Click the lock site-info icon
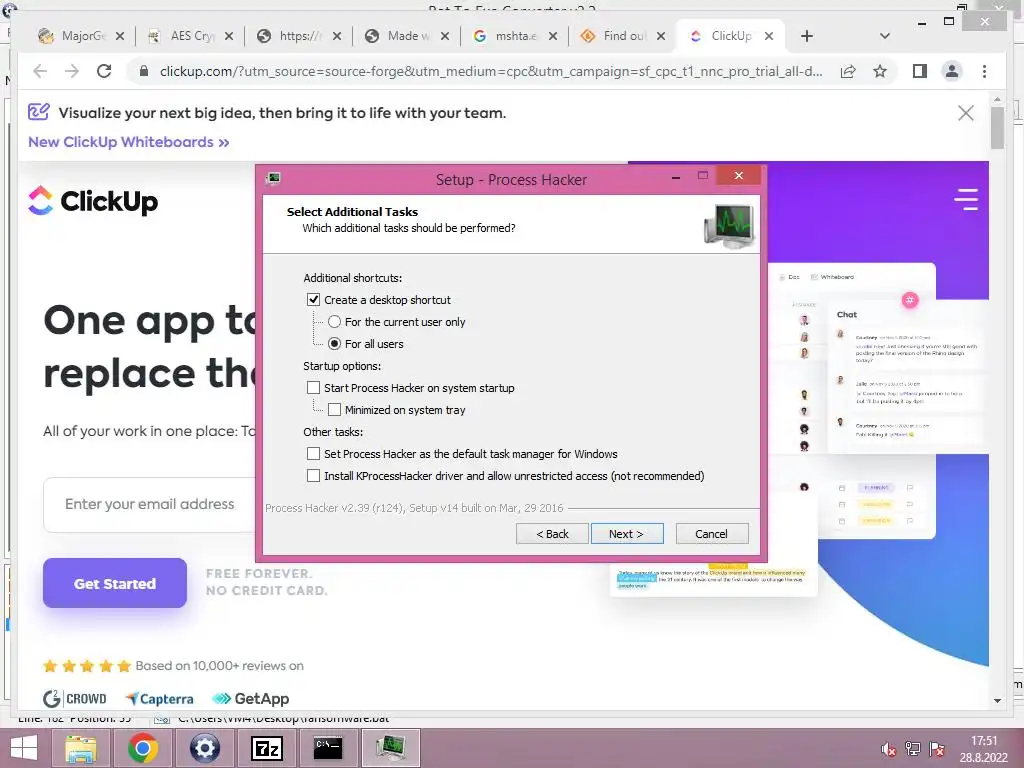The width and height of the screenshot is (1024, 768). [144, 71]
